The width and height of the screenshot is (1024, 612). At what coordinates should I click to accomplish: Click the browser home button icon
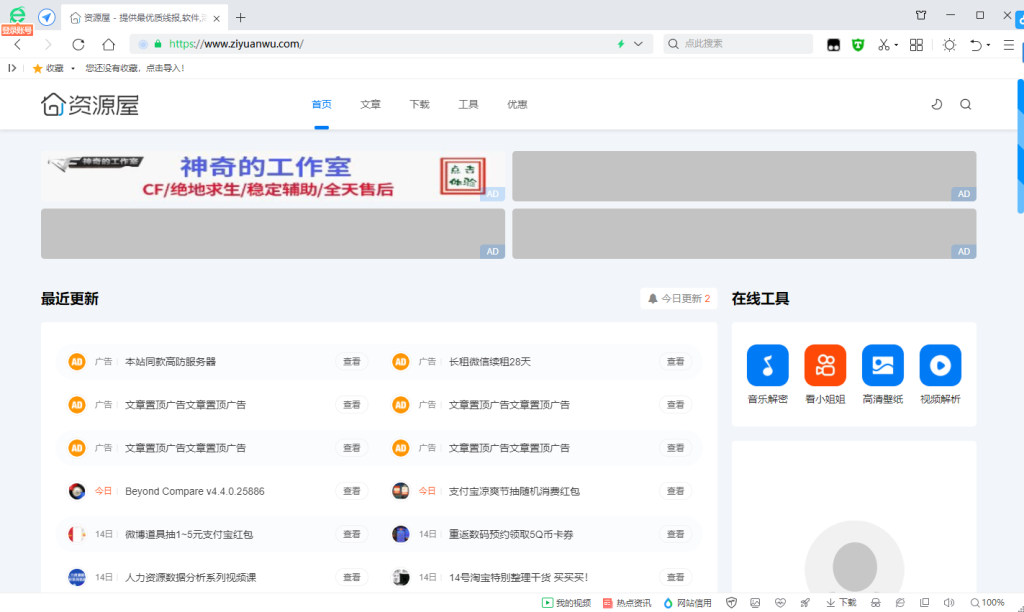[x=108, y=44]
